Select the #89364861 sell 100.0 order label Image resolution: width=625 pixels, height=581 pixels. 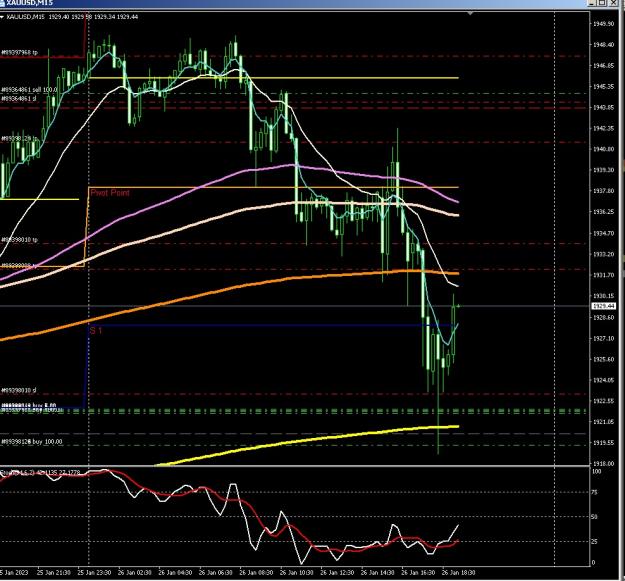pyautogui.click(x=29, y=90)
